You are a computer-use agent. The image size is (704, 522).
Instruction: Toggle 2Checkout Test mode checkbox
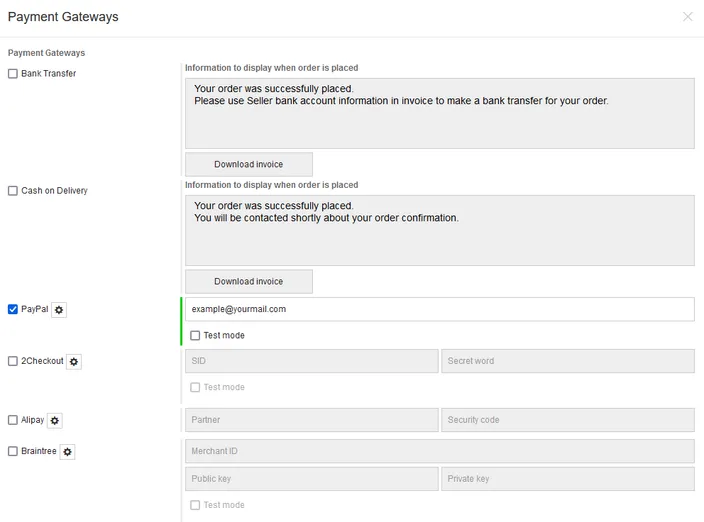(x=195, y=387)
